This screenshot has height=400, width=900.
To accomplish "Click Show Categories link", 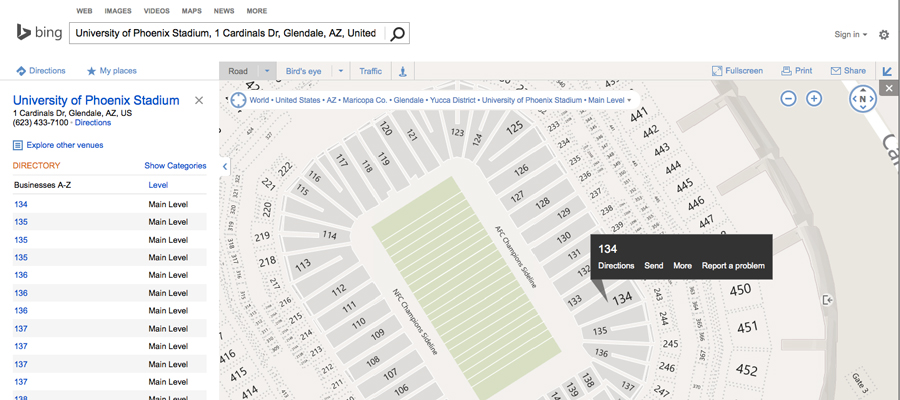I will click(175, 166).
